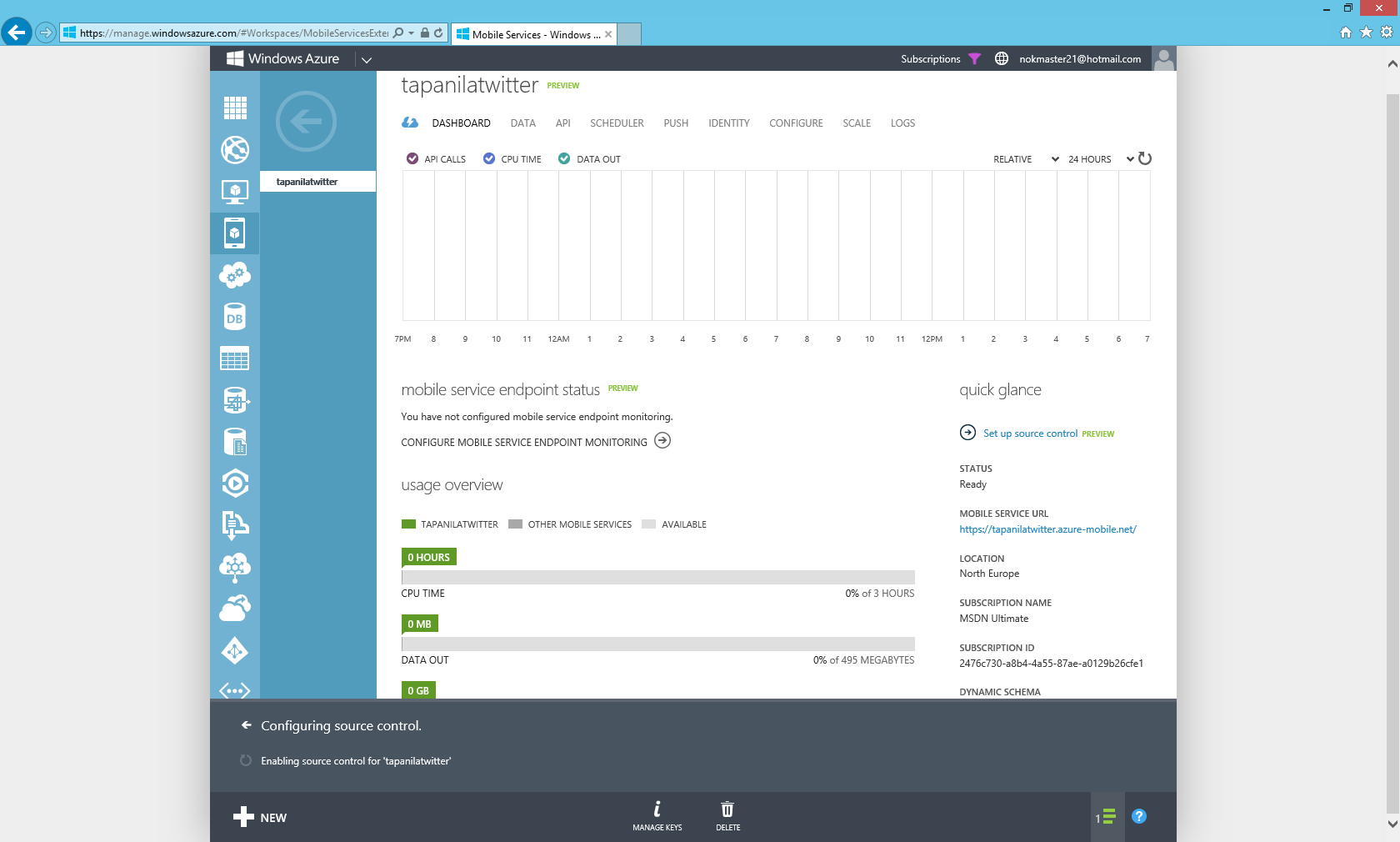Refresh the dashboard chart

[1145, 158]
